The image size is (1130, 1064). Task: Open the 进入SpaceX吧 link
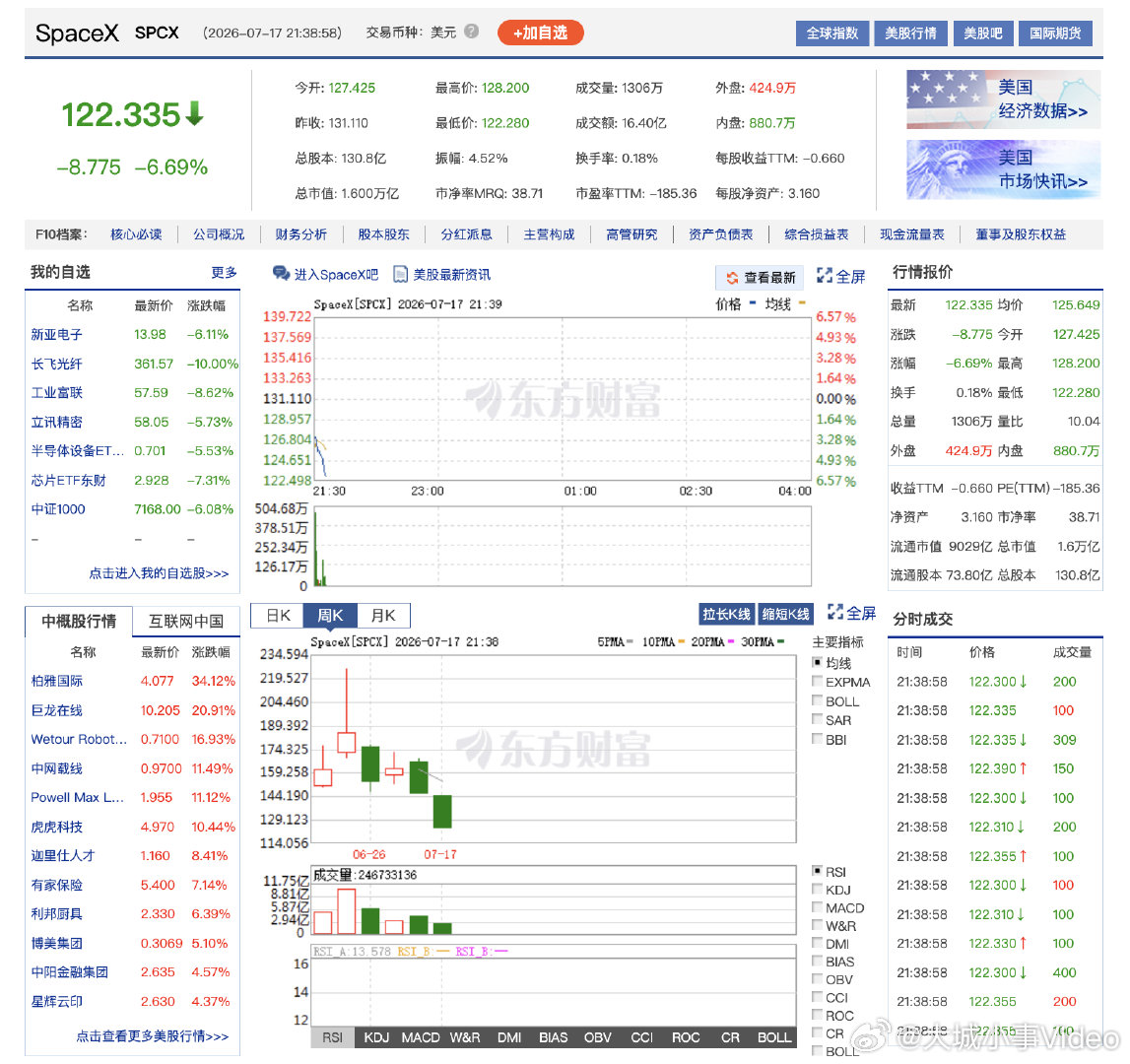336,275
